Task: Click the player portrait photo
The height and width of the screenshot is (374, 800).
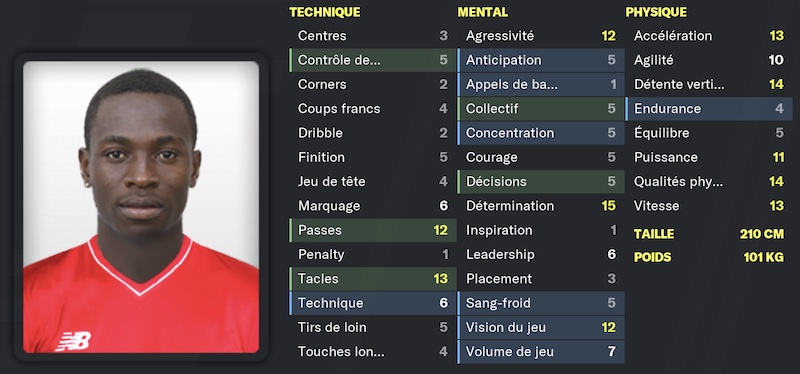Action: 141,207
